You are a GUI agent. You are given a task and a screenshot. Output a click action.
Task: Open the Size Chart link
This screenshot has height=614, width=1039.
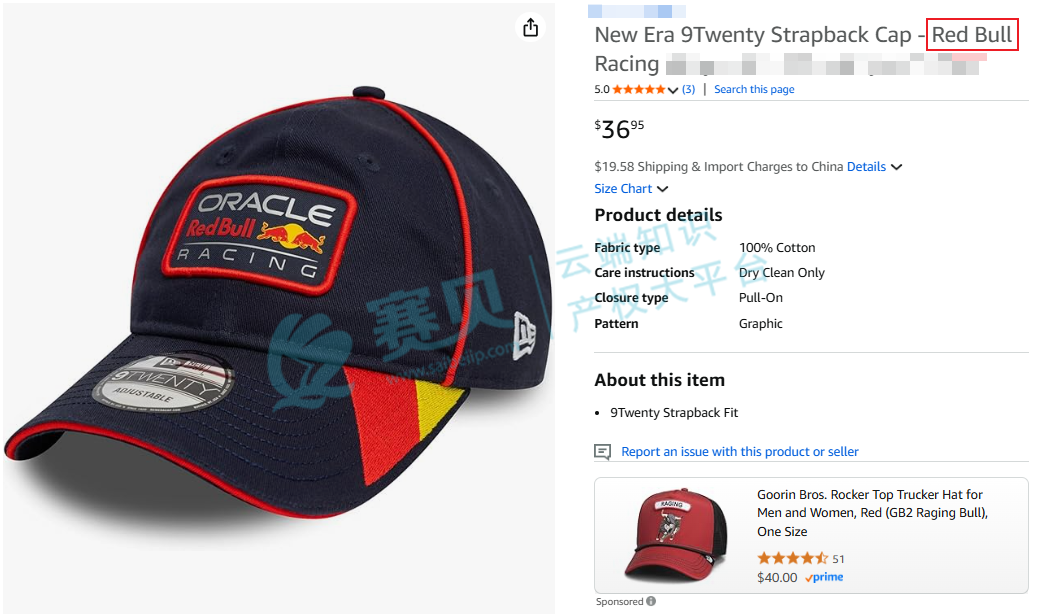(x=623, y=189)
